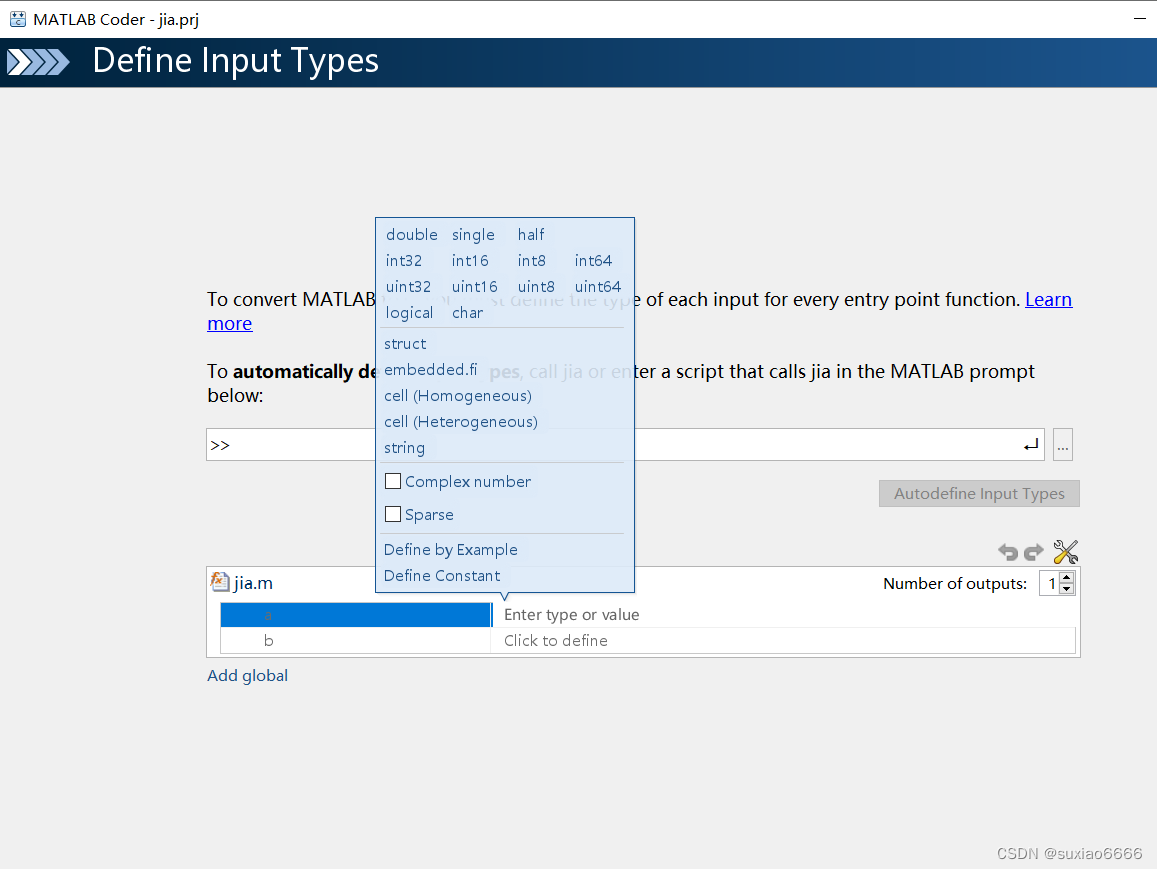Choose int32 from the type list
Screen dimensions: 1157x869
point(404,260)
